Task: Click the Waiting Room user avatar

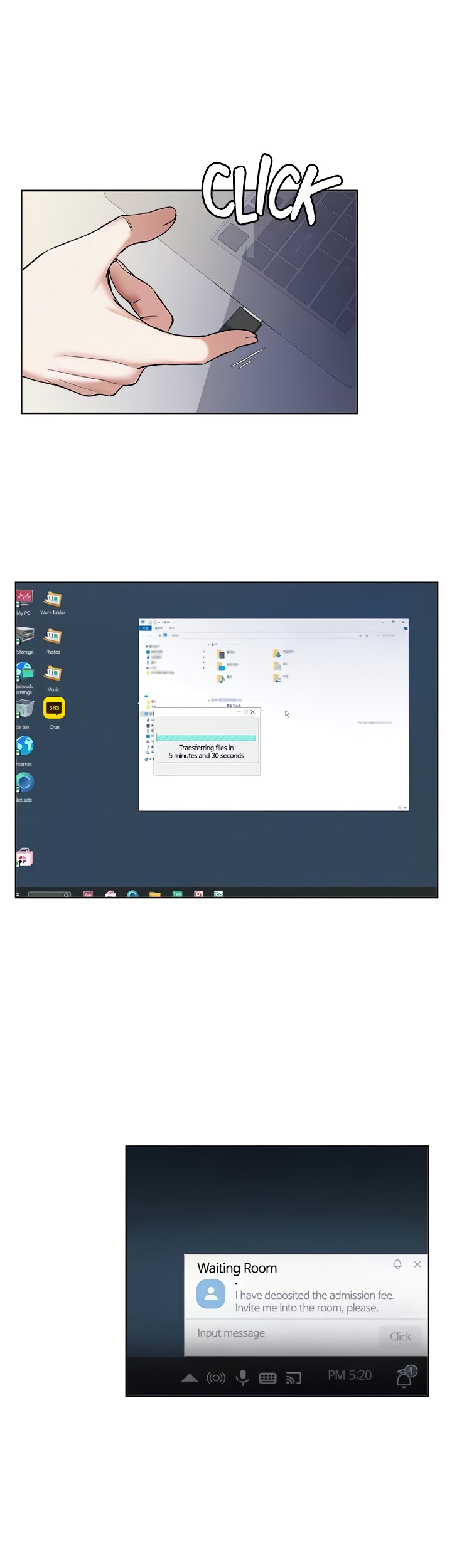Action: (x=211, y=1294)
